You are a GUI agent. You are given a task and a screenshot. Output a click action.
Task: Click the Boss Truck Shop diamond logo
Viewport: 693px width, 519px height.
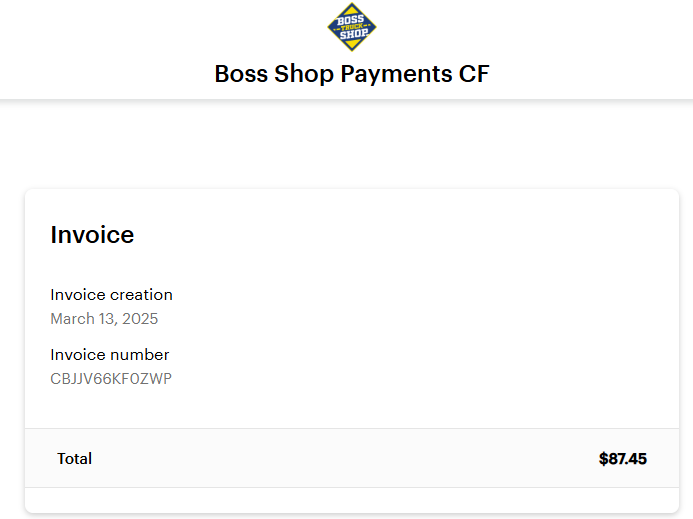coord(352,27)
